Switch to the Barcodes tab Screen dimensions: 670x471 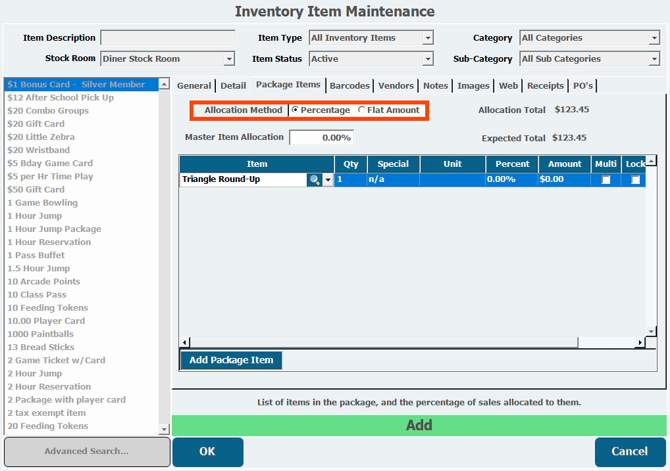pos(349,86)
